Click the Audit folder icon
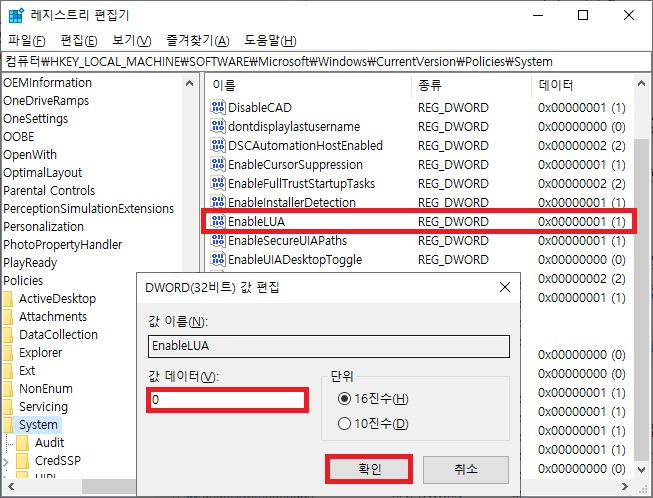The image size is (653, 498). point(22,442)
